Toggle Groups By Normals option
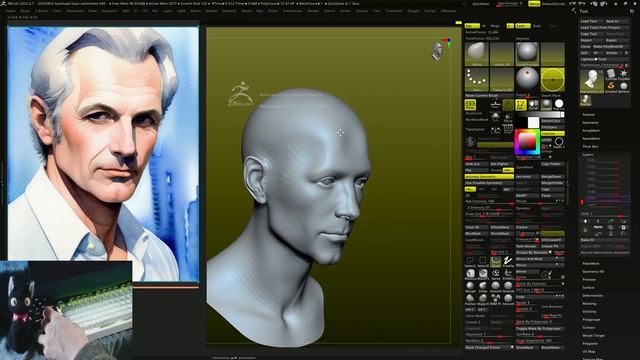Image resolution: width=640 pixels, height=360 pixels. pos(534,253)
